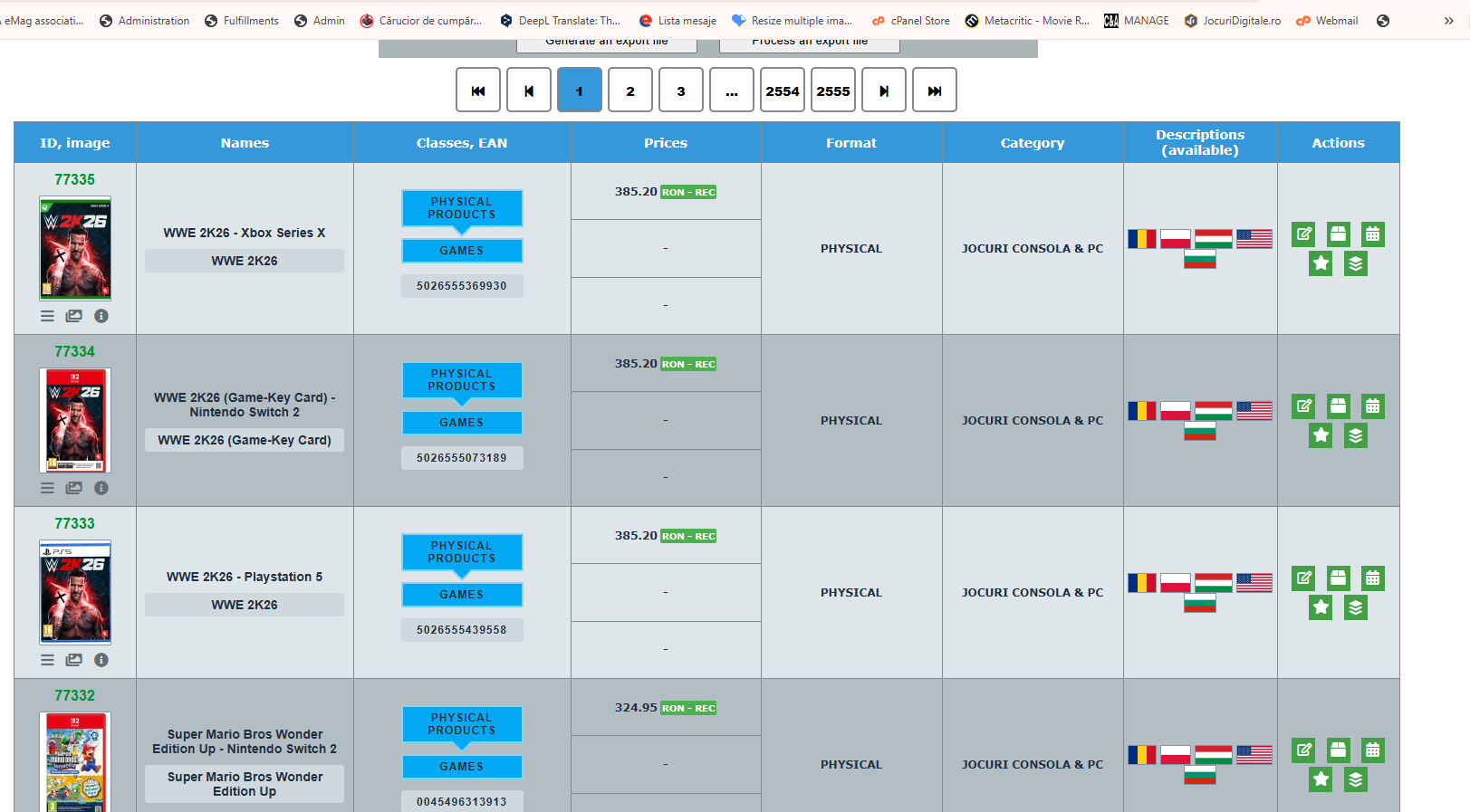The height and width of the screenshot is (812, 1470).
Task: Open page 2 in pagination
Action: (629, 91)
